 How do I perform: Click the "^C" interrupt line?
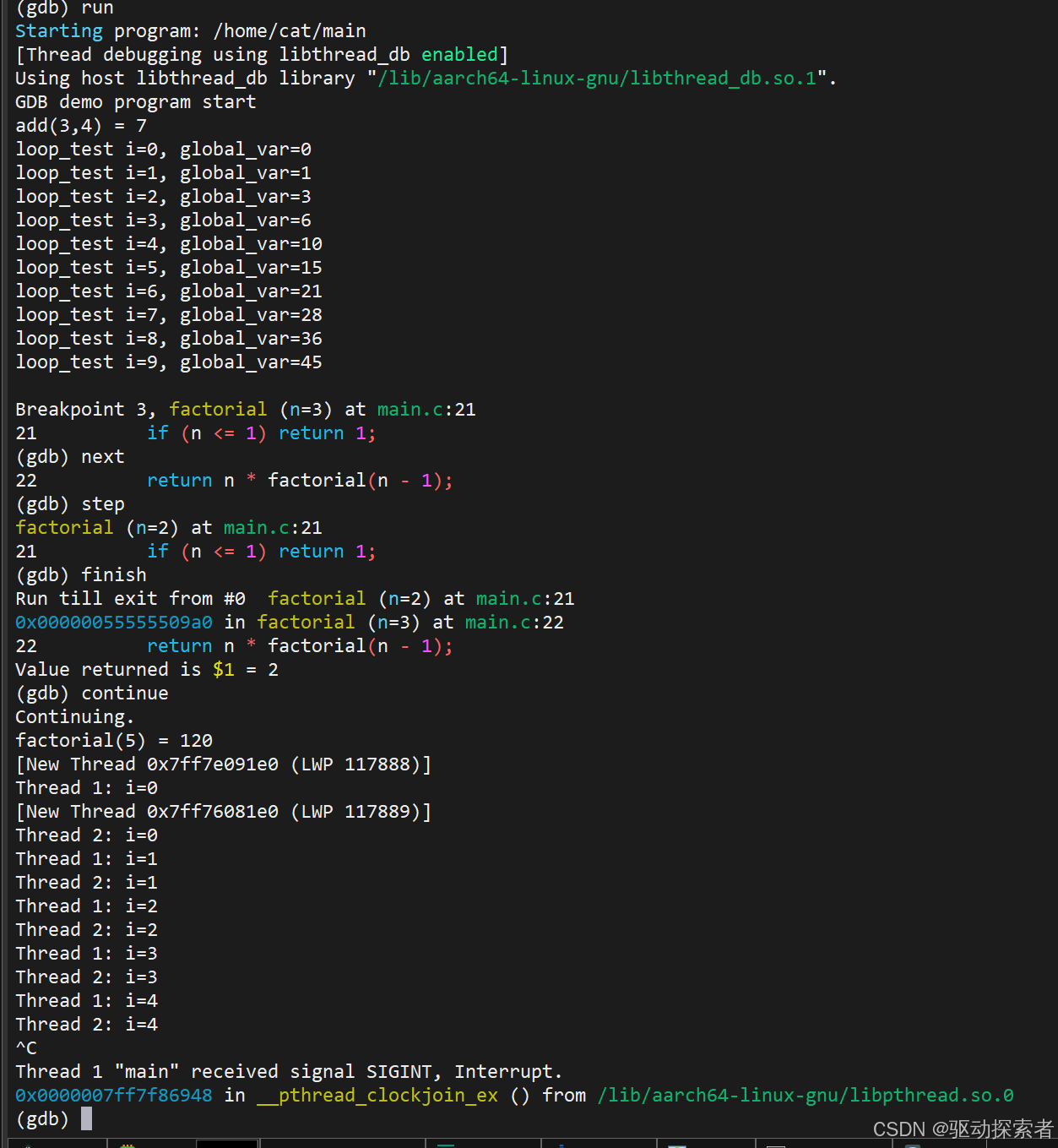(26, 1048)
